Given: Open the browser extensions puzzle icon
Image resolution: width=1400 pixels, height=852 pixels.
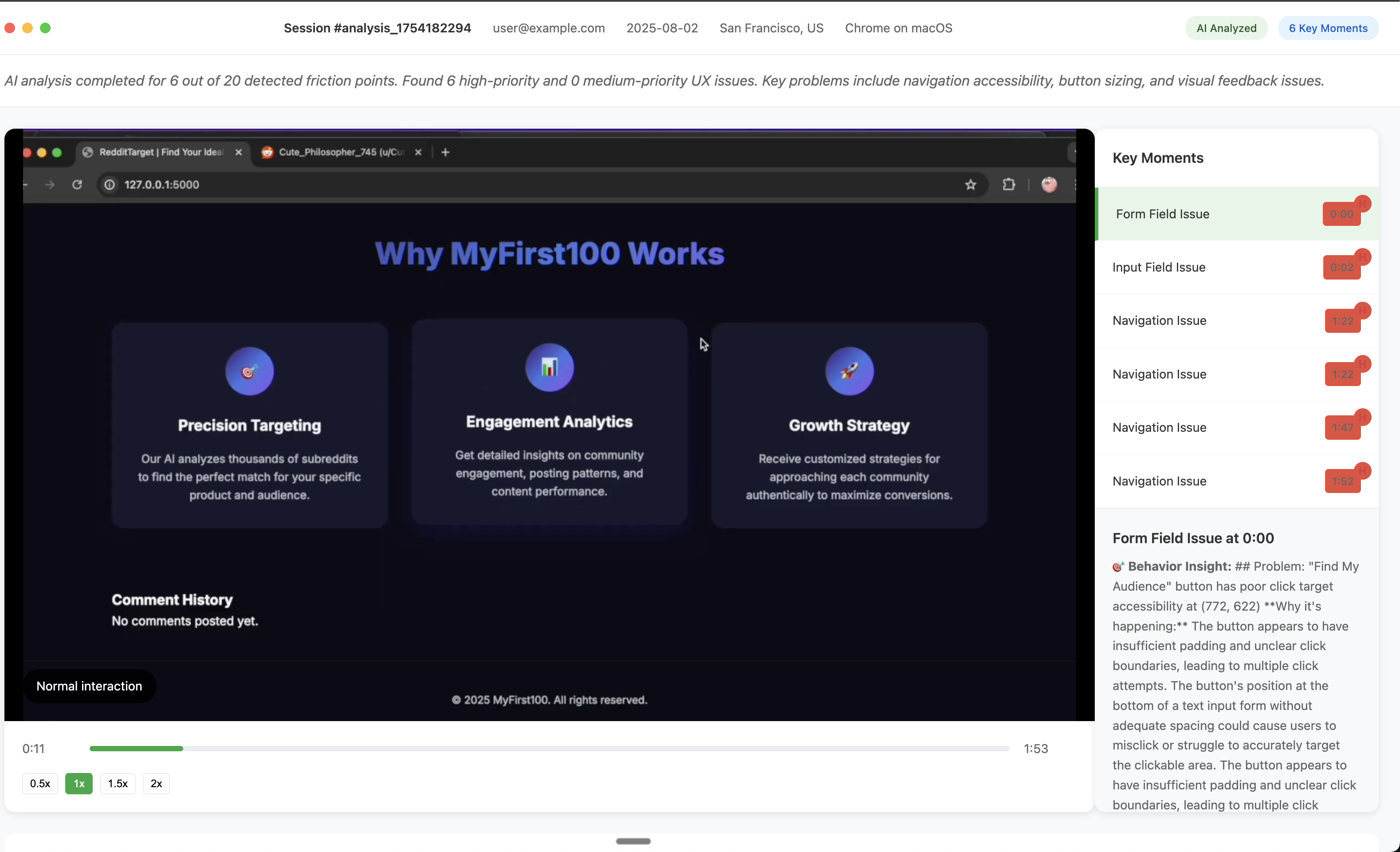Looking at the screenshot, I should click(x=1008, y=184).
